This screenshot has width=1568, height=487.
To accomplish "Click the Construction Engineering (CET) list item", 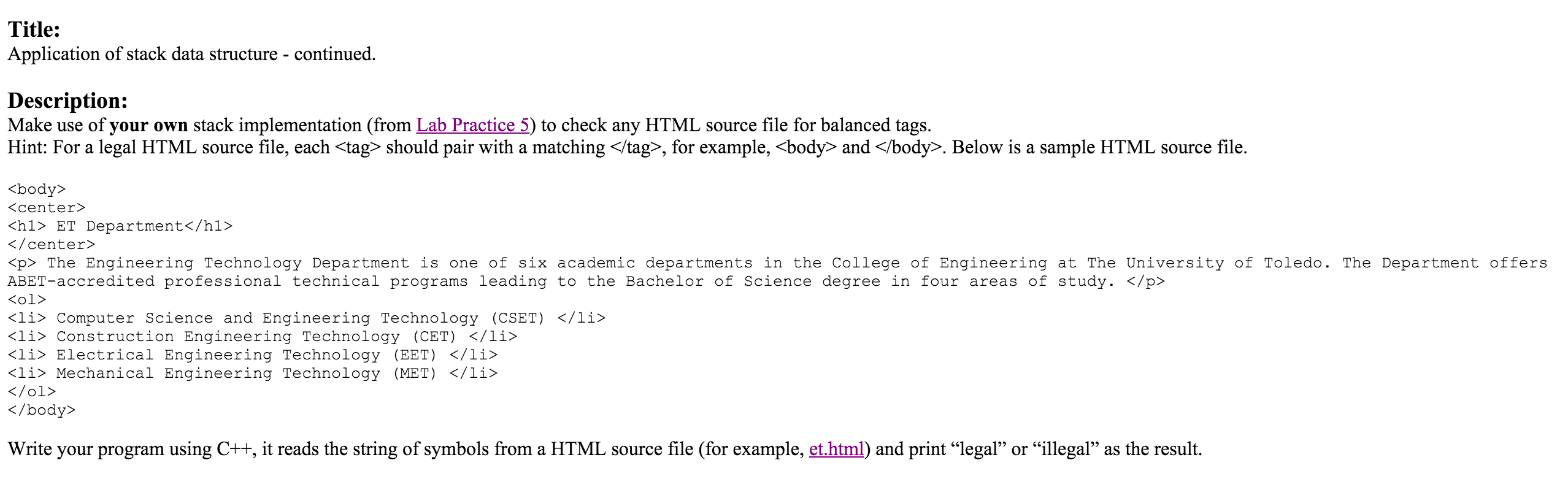I will point(263,337).
